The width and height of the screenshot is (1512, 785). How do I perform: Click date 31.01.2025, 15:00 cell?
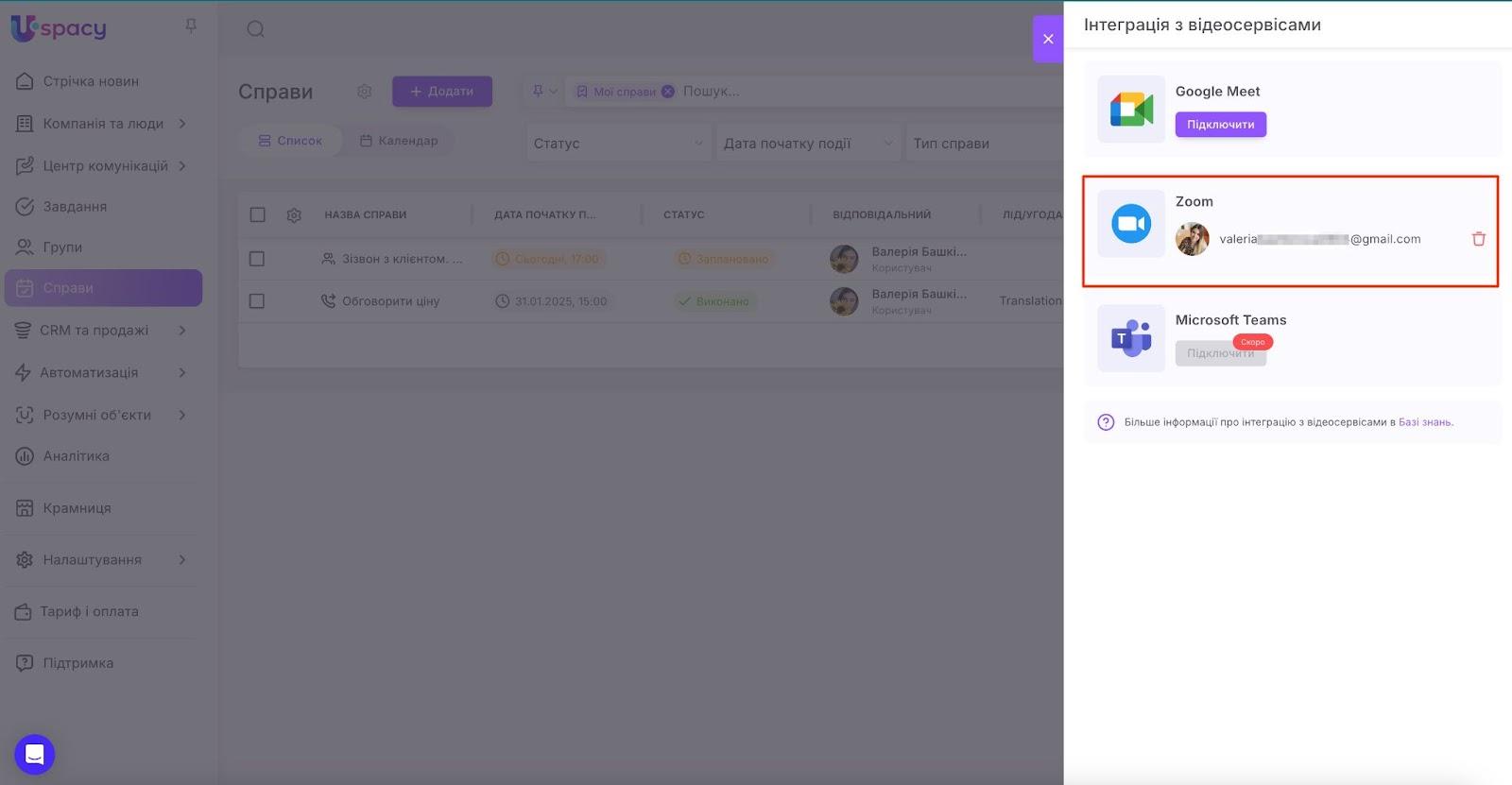(552, 301)
